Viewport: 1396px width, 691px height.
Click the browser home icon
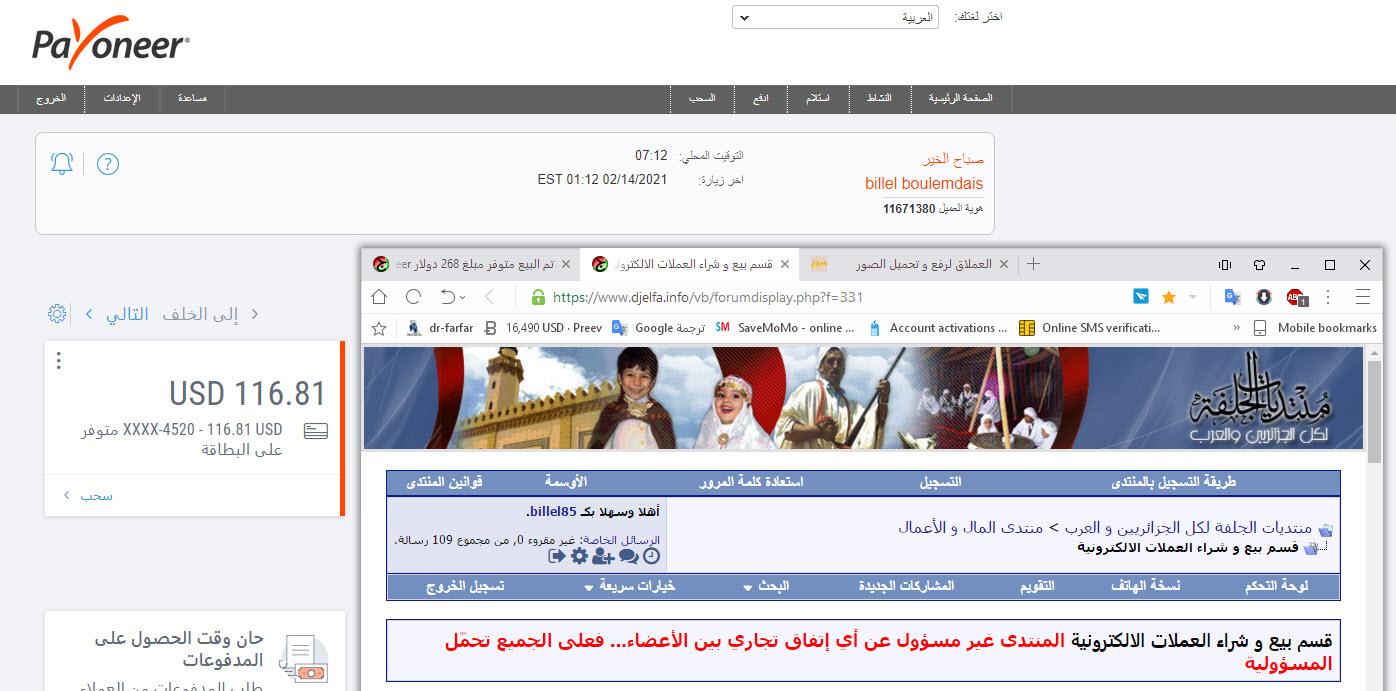tap(379, 297)
